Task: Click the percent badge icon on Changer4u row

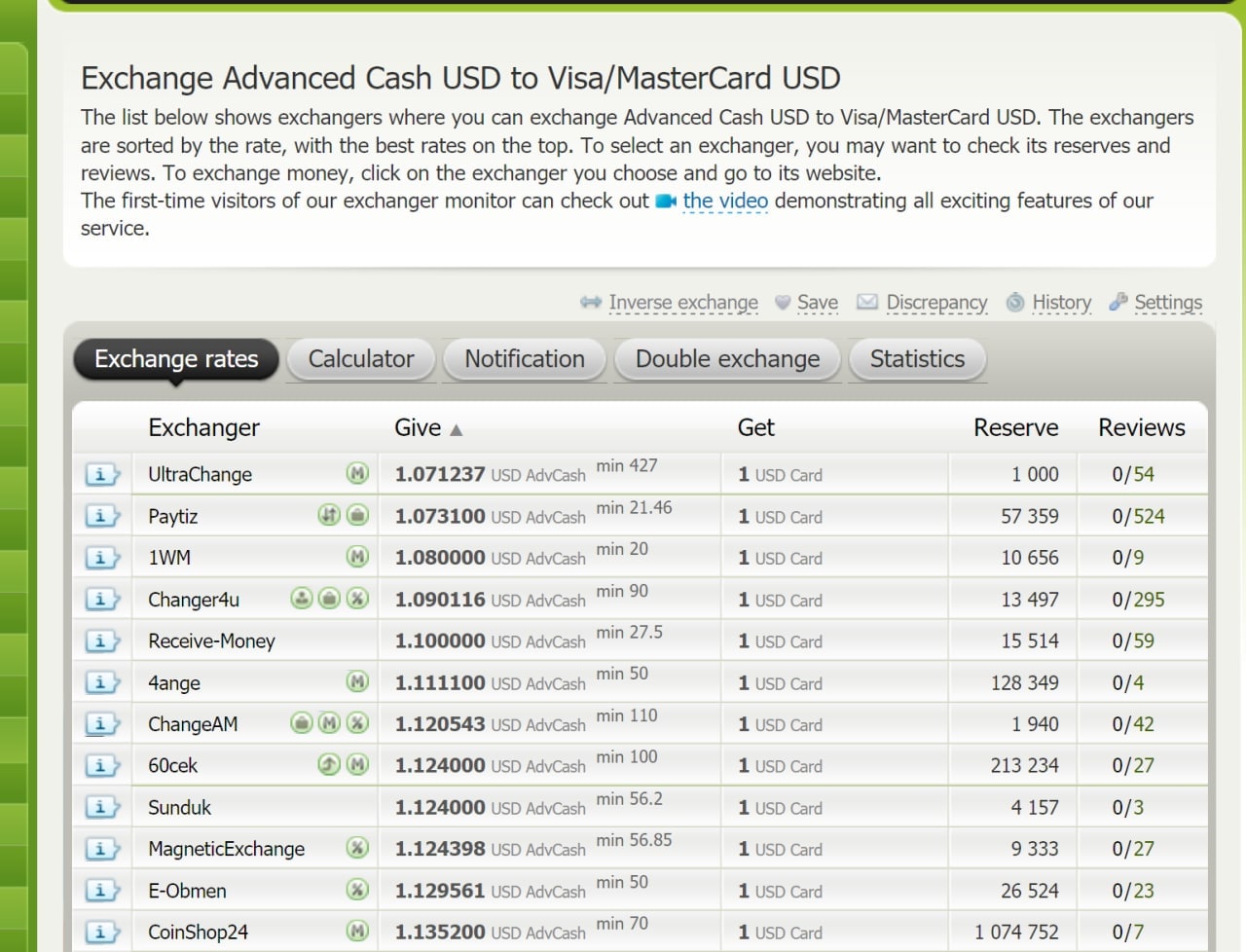Action: pyautogui.click(x=357, y=598)
